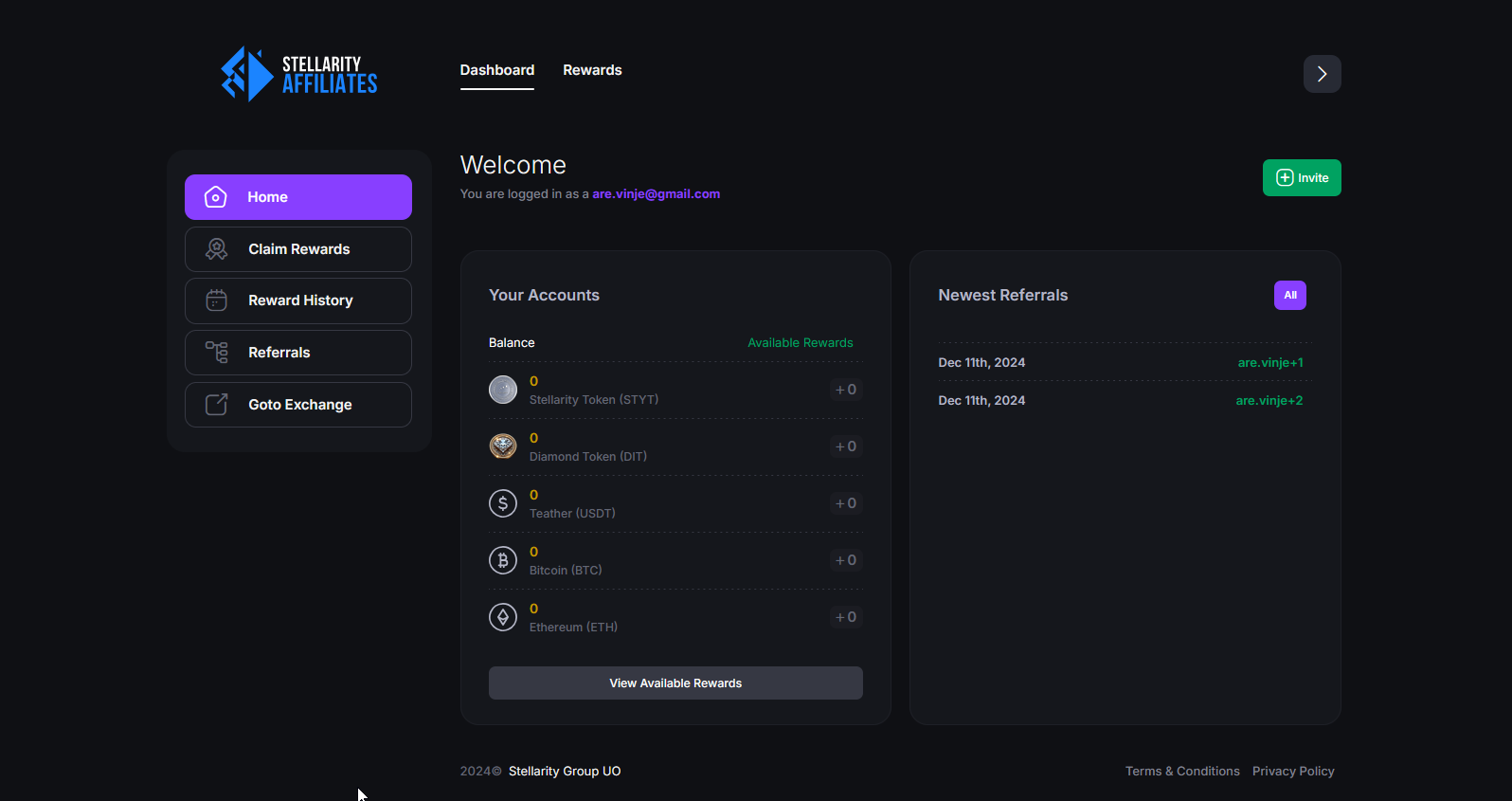Click the Ethereum ETH icon
Viewport: 1512px width, 801px height.
[x=503, y=617]
